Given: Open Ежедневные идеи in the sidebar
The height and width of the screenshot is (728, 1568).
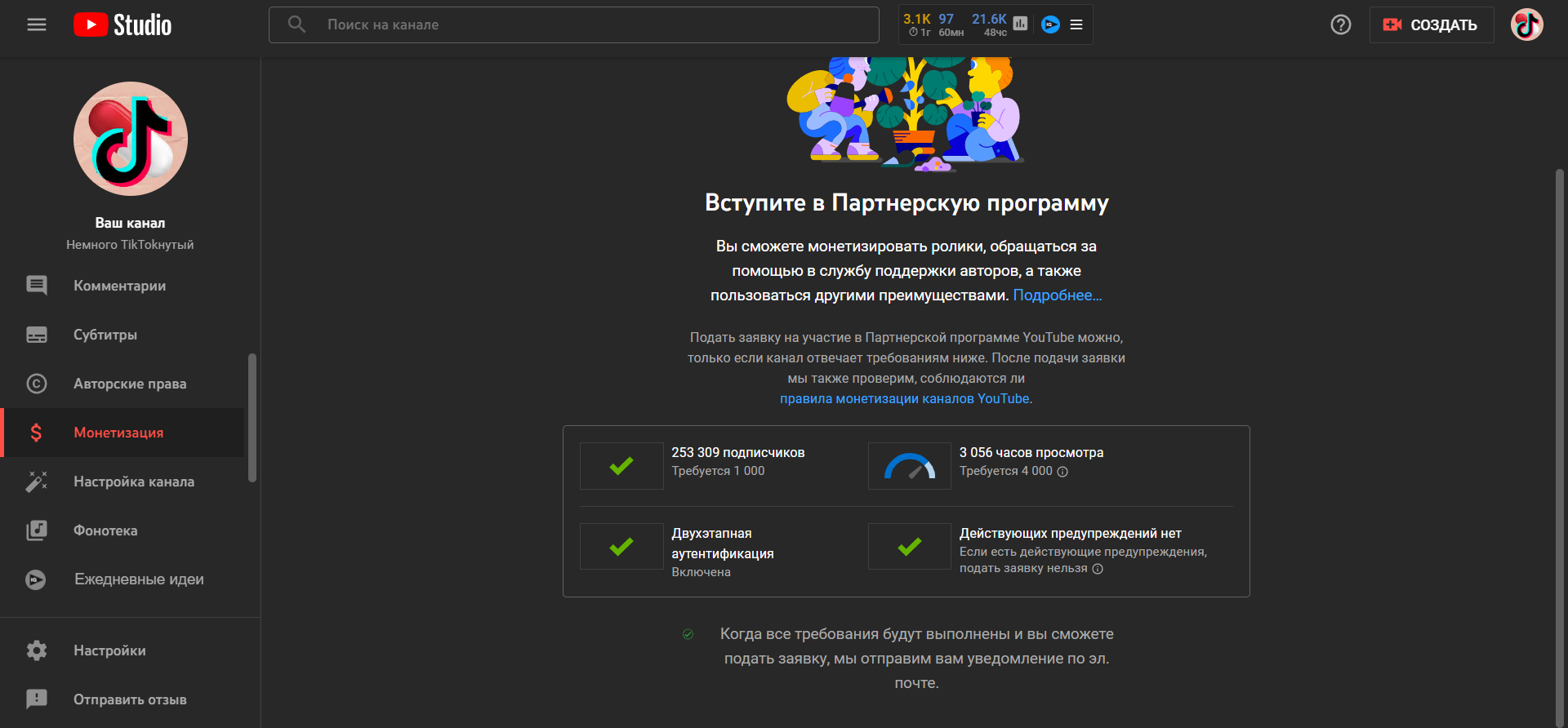Looking at the screenshot, I should pos(139,579).
